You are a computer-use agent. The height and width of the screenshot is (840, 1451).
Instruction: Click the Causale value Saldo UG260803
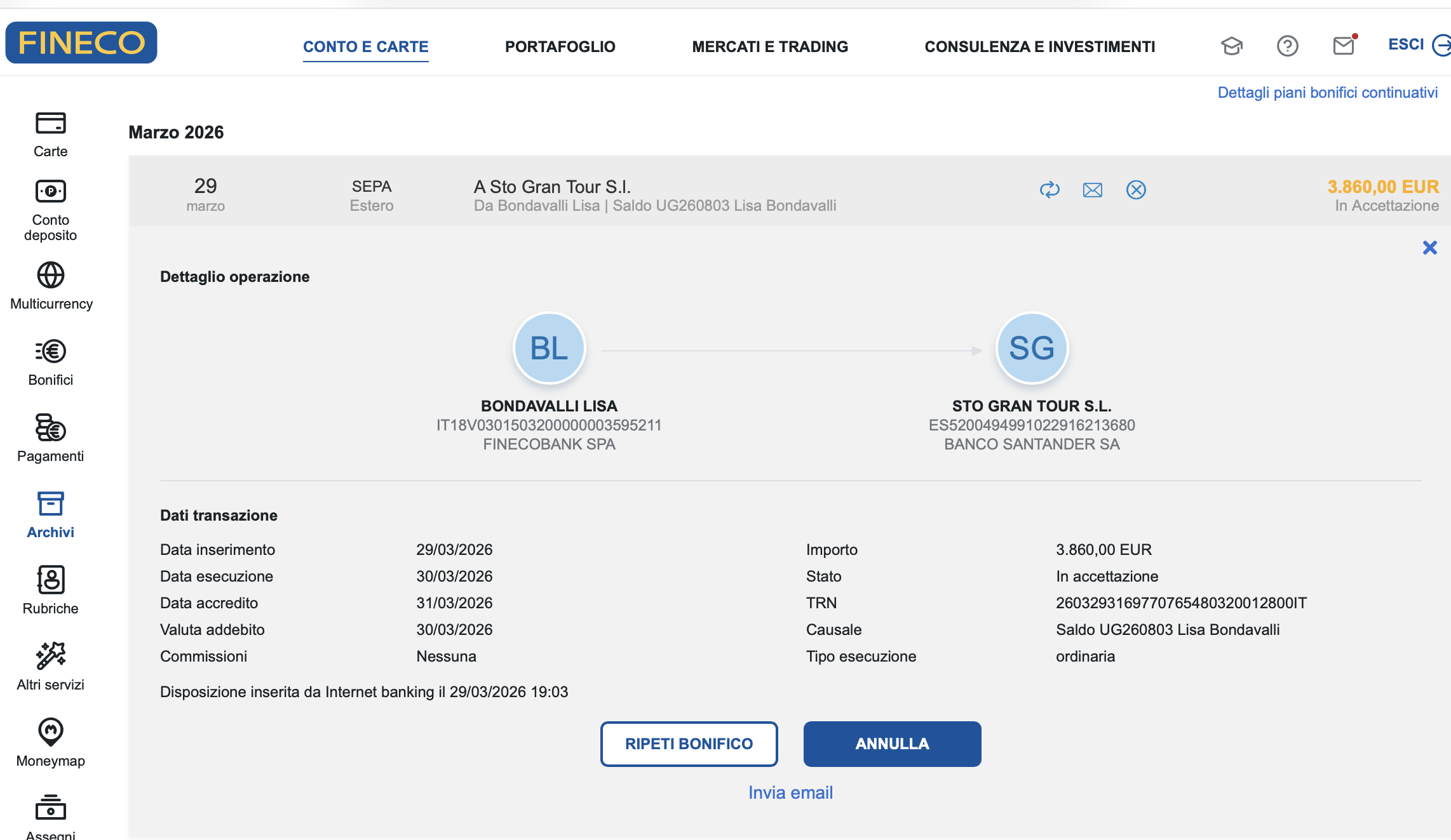coord(1168,629)
